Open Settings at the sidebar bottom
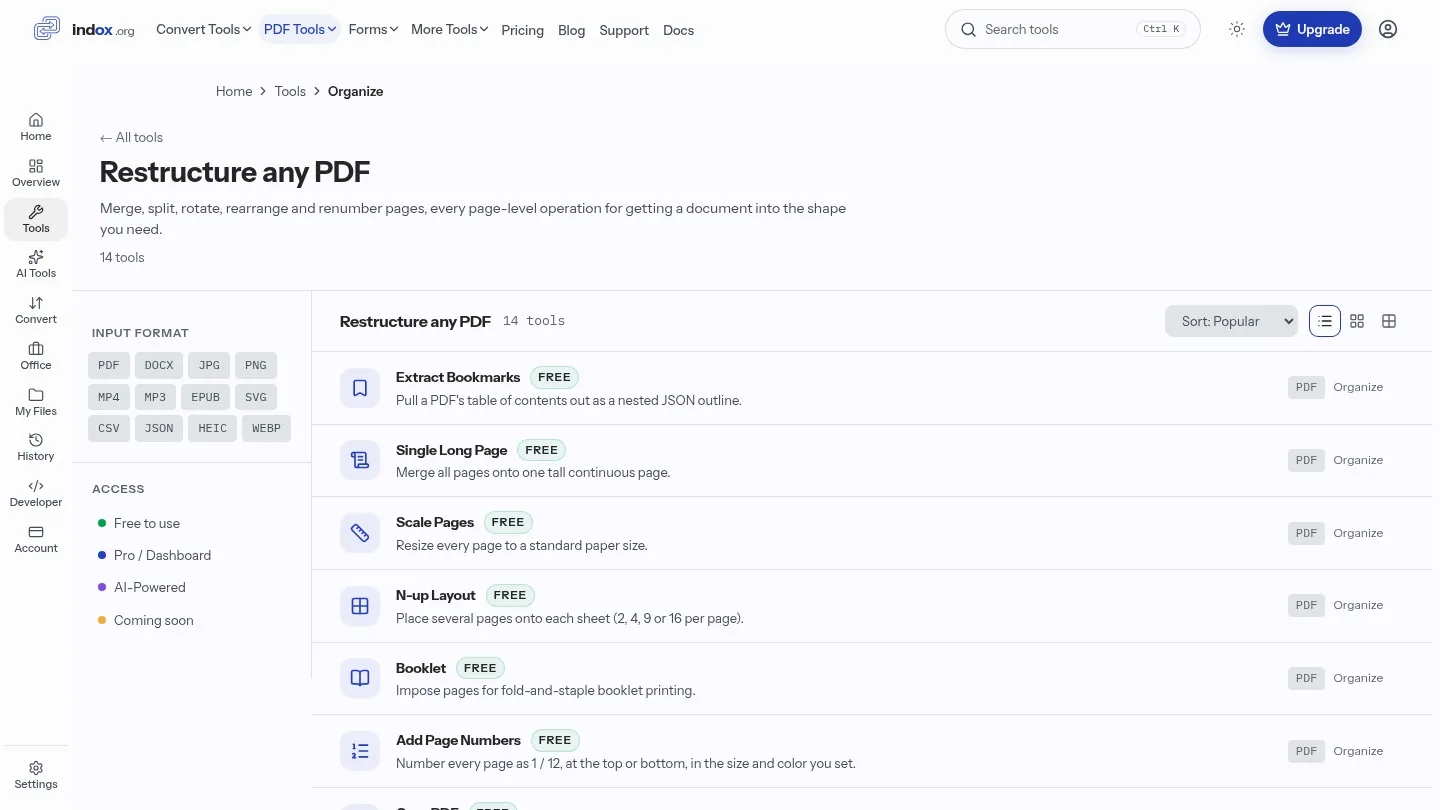Screen dimensions: 1440x810 (x=36, y=775)
